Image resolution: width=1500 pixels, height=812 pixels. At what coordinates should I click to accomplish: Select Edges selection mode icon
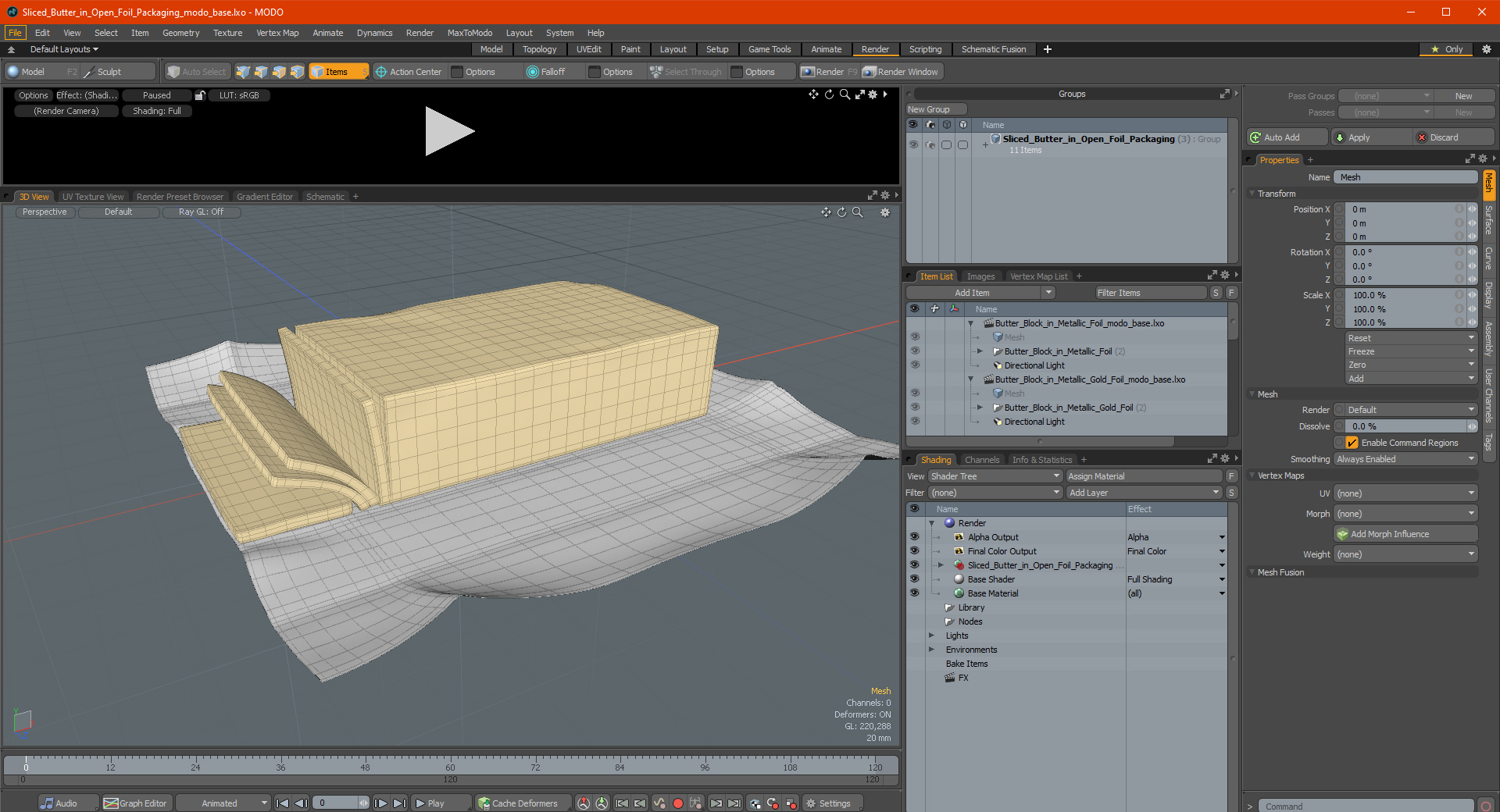click(x=261, y=72)
